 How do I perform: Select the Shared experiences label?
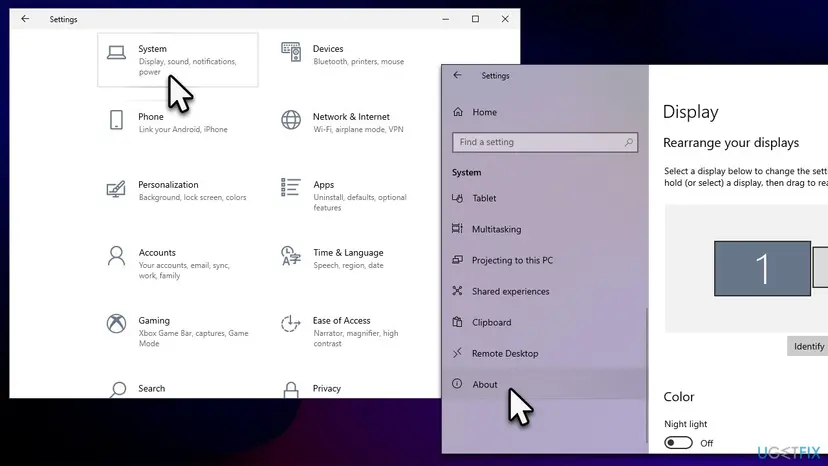click(x=511, y=291)
